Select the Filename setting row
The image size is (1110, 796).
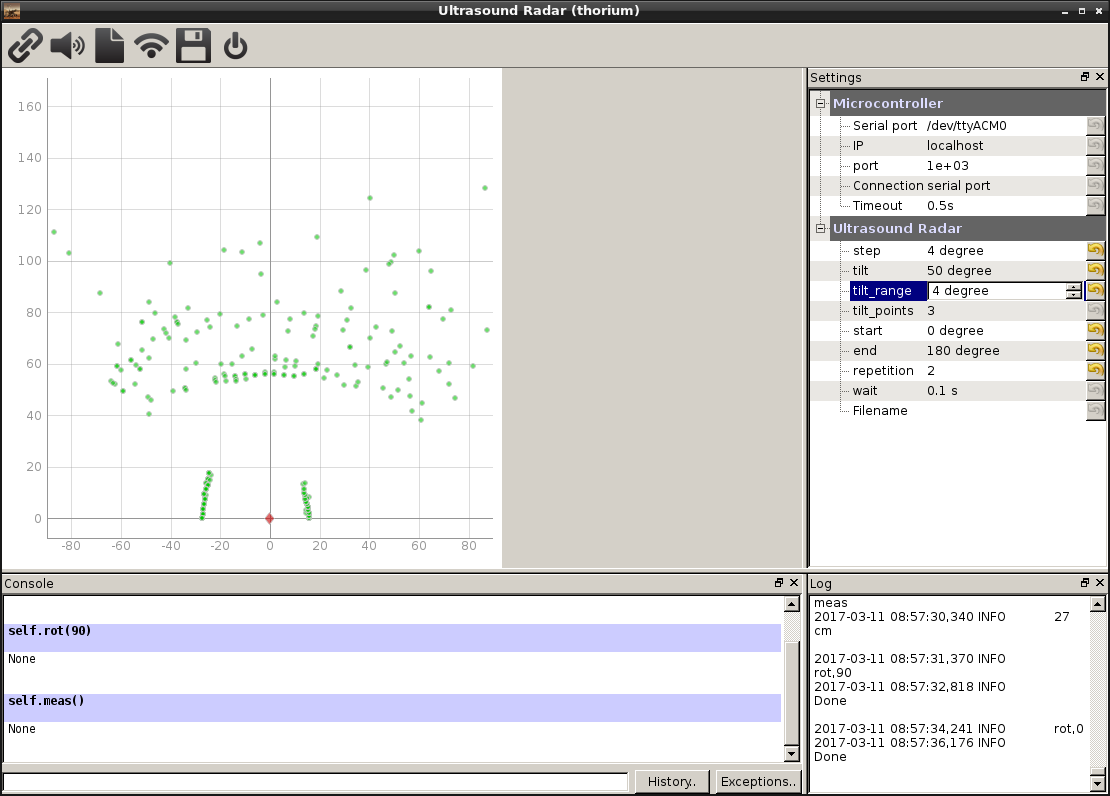(880, 411)
